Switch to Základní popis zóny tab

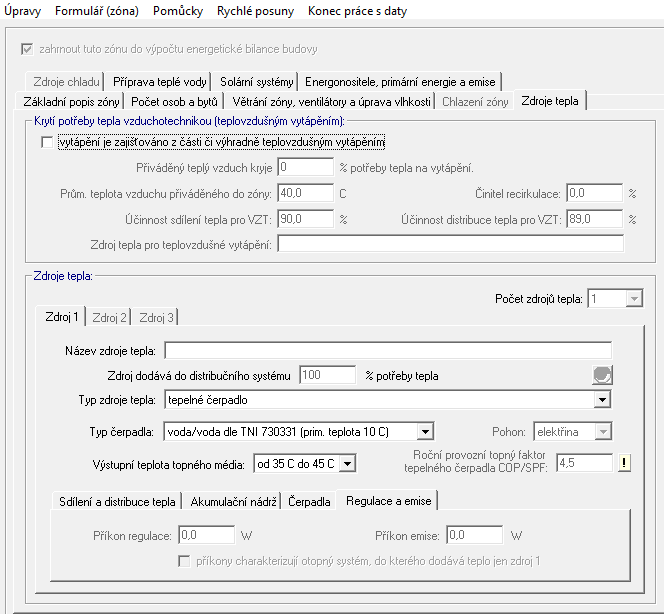point(71,102)
